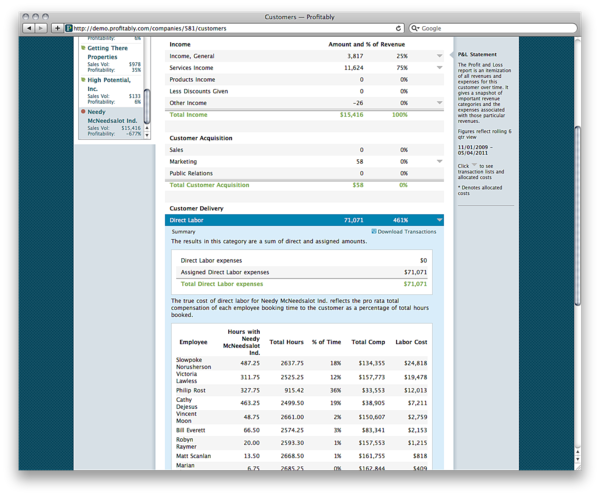This screenshot has height=496, width=600.
Task: Click employee Philip Rost
Action: tap(191, 390)
